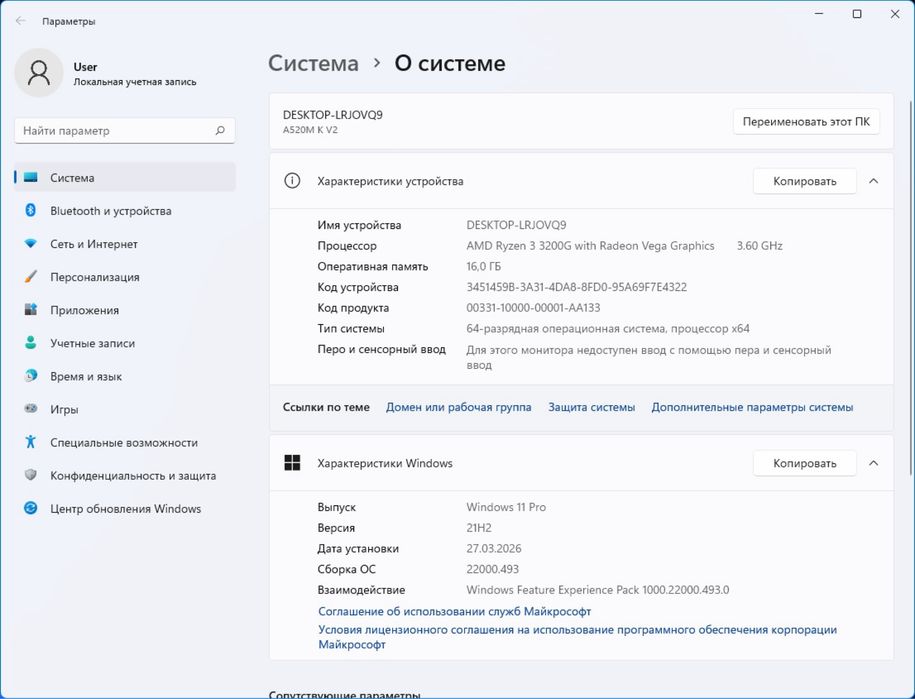This screenshot has height=699, width=915.
Task: Click the paintbrush icon for Персонализация
Action: click(30, 277)
